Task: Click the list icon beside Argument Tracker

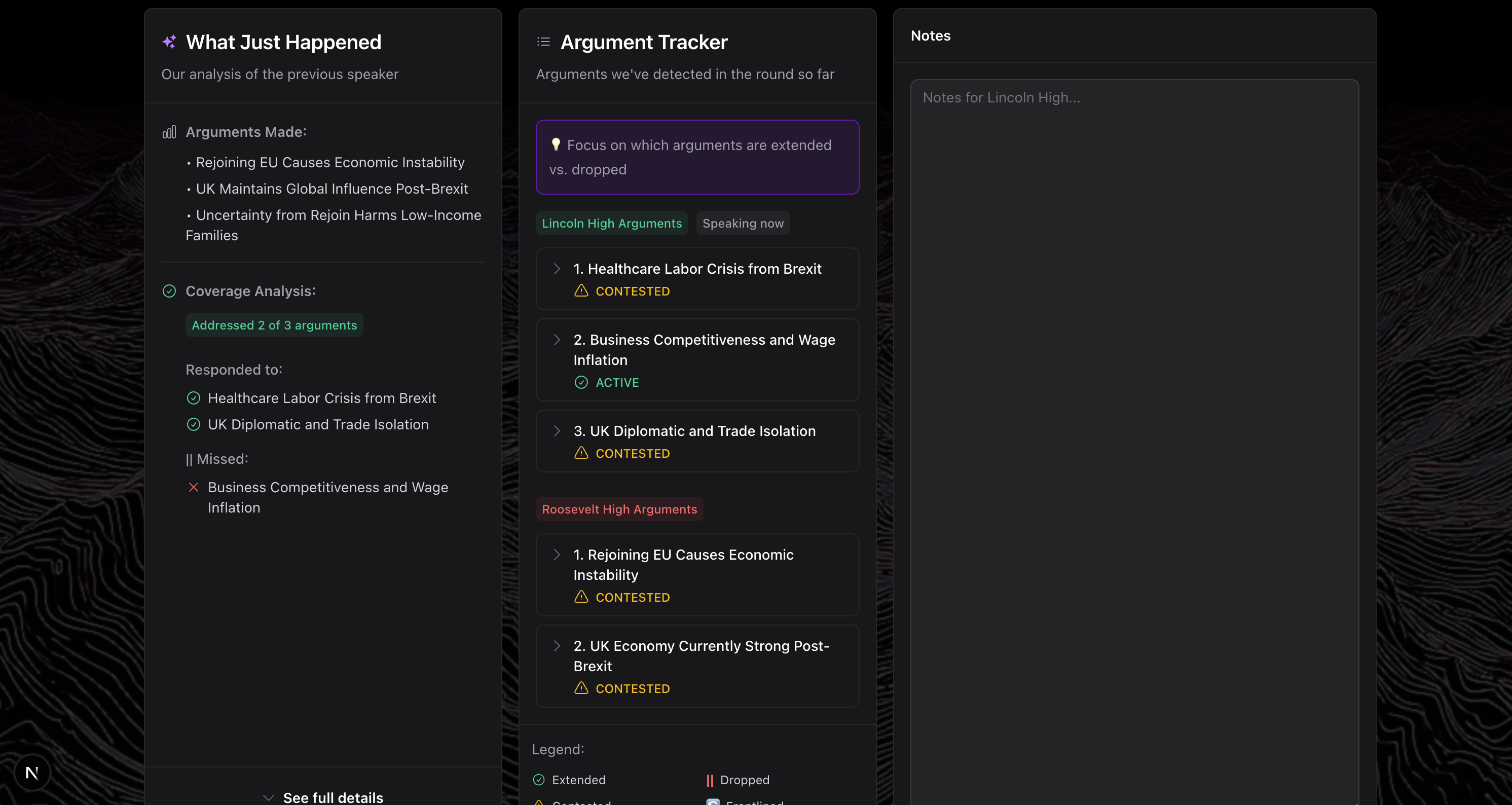Action: [x=543, y=42]
